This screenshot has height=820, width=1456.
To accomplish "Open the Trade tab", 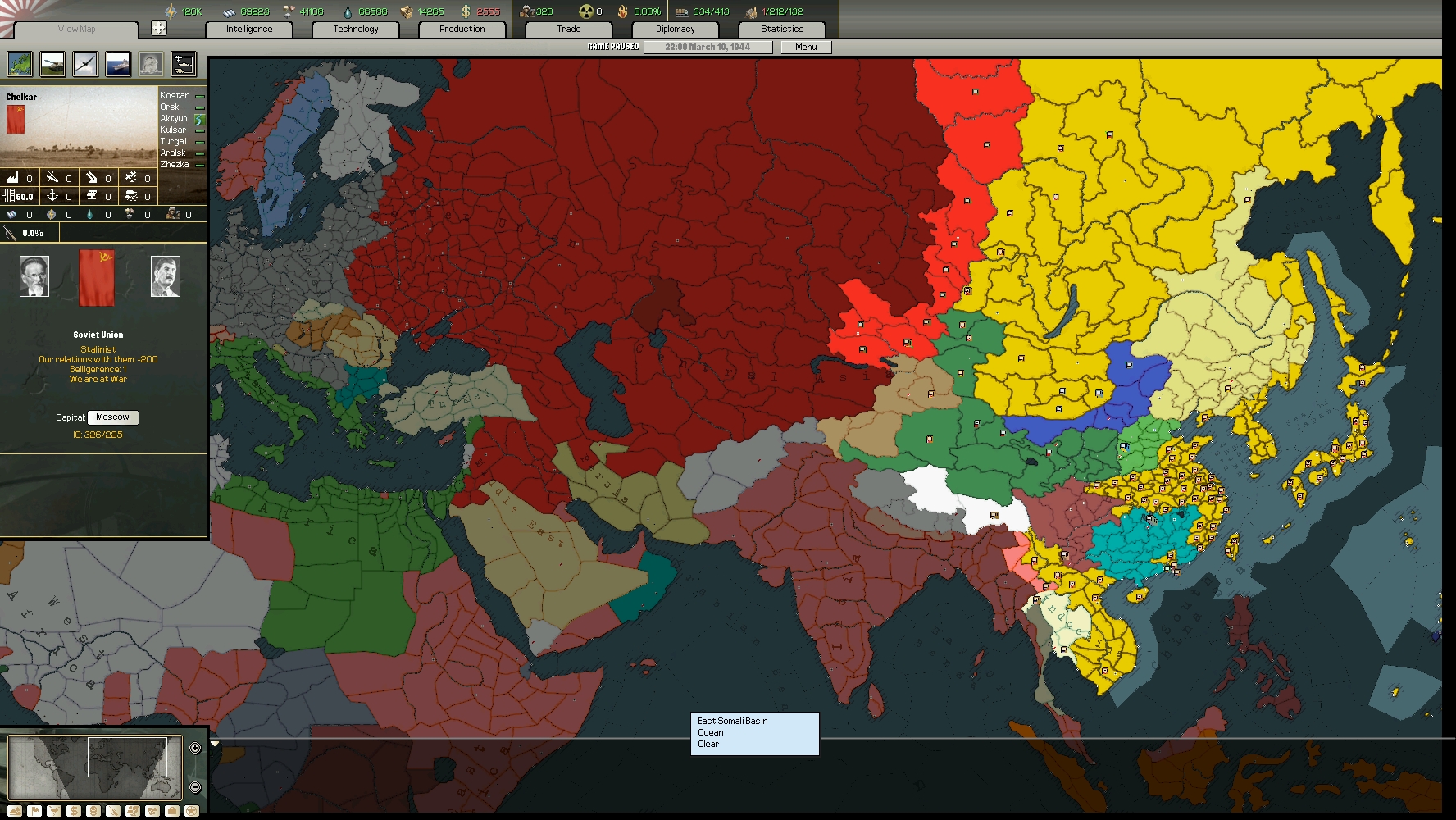I will pyautogui.click(x=569, y=30).
